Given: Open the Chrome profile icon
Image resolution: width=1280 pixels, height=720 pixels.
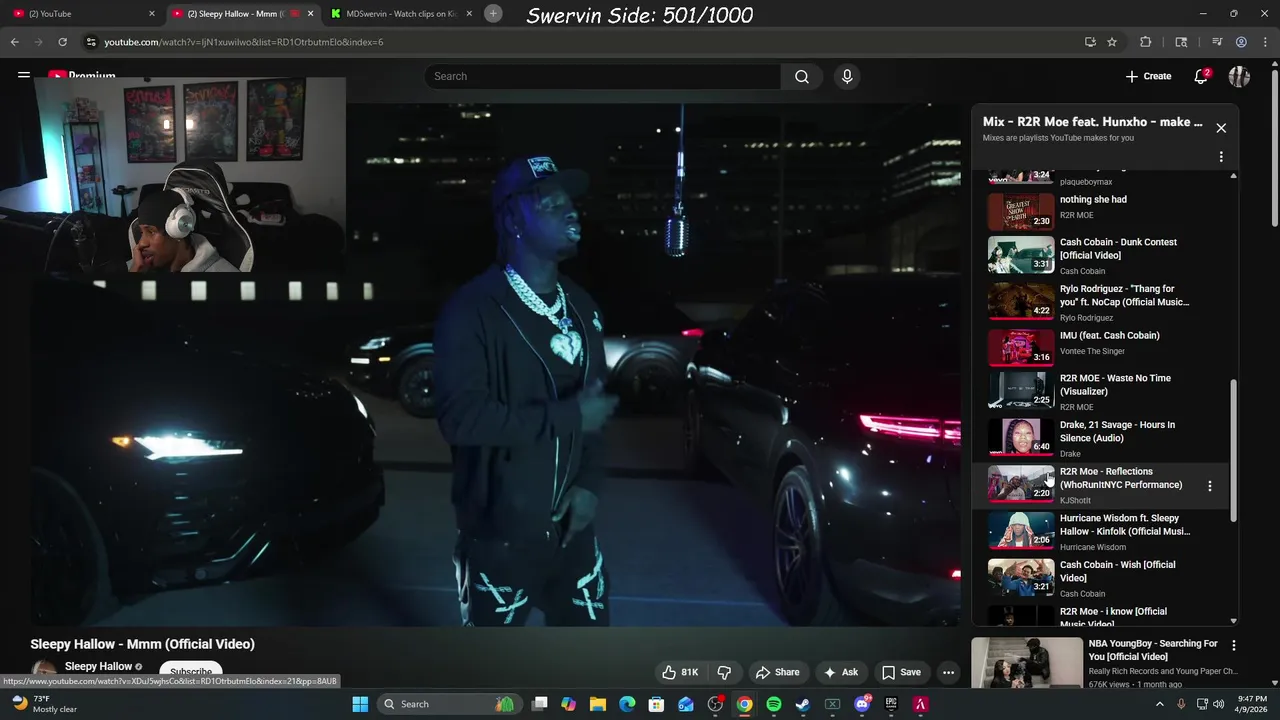Looking at the screenshot, I should coord(1241,42).
